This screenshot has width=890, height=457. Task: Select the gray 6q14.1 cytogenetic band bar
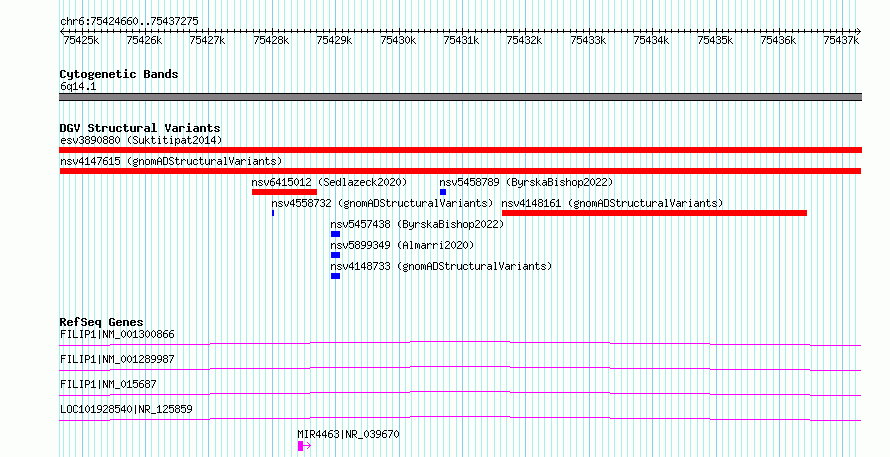460,97
